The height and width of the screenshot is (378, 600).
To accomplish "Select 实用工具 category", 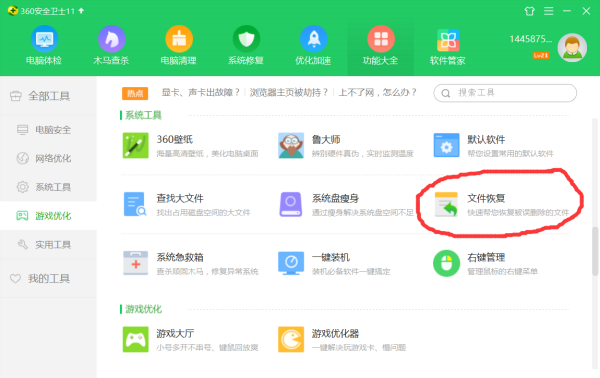I will tap(48, 244).
